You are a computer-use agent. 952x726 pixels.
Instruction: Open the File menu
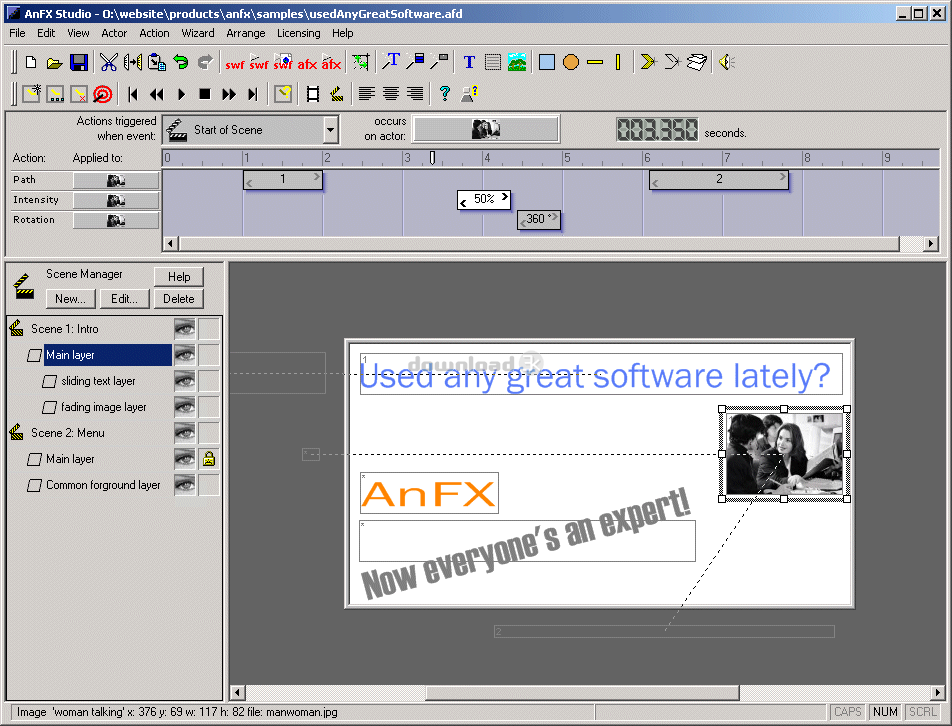point(17,33)
